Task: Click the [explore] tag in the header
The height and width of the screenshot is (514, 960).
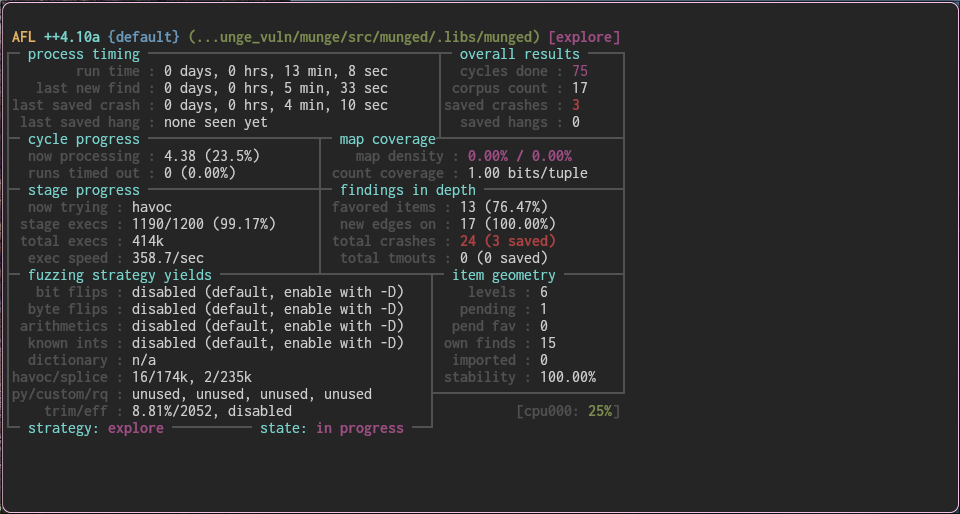Action: 584,37
